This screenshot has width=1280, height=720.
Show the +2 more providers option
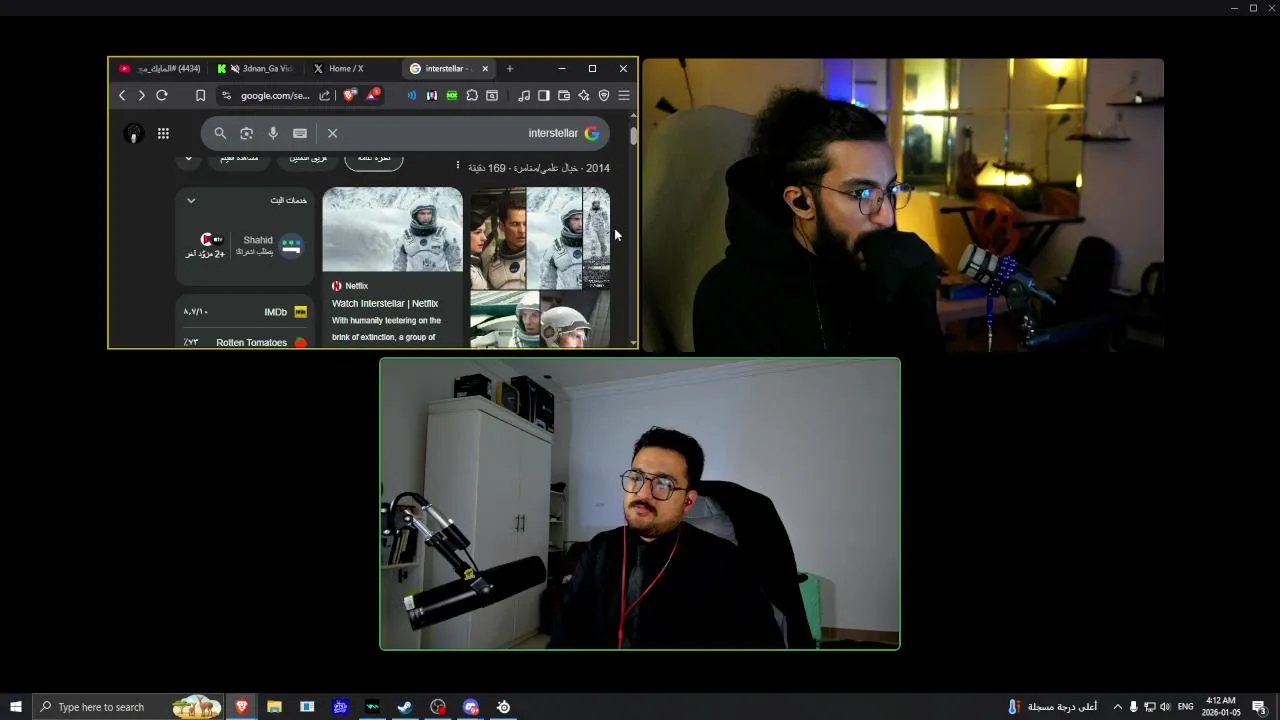(x=205, y=246)
